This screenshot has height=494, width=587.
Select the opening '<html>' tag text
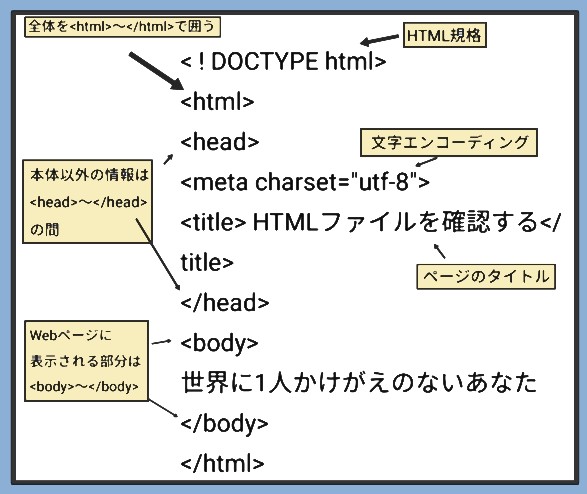217,101
